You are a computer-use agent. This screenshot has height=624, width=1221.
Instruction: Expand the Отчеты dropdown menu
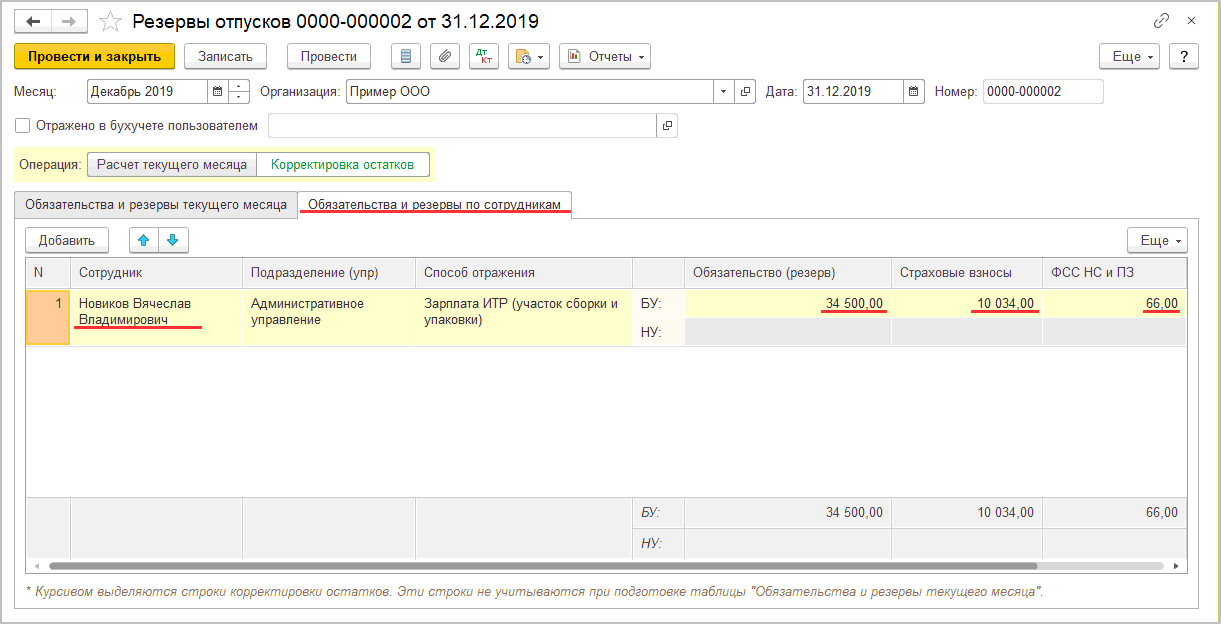click(605, 56)
